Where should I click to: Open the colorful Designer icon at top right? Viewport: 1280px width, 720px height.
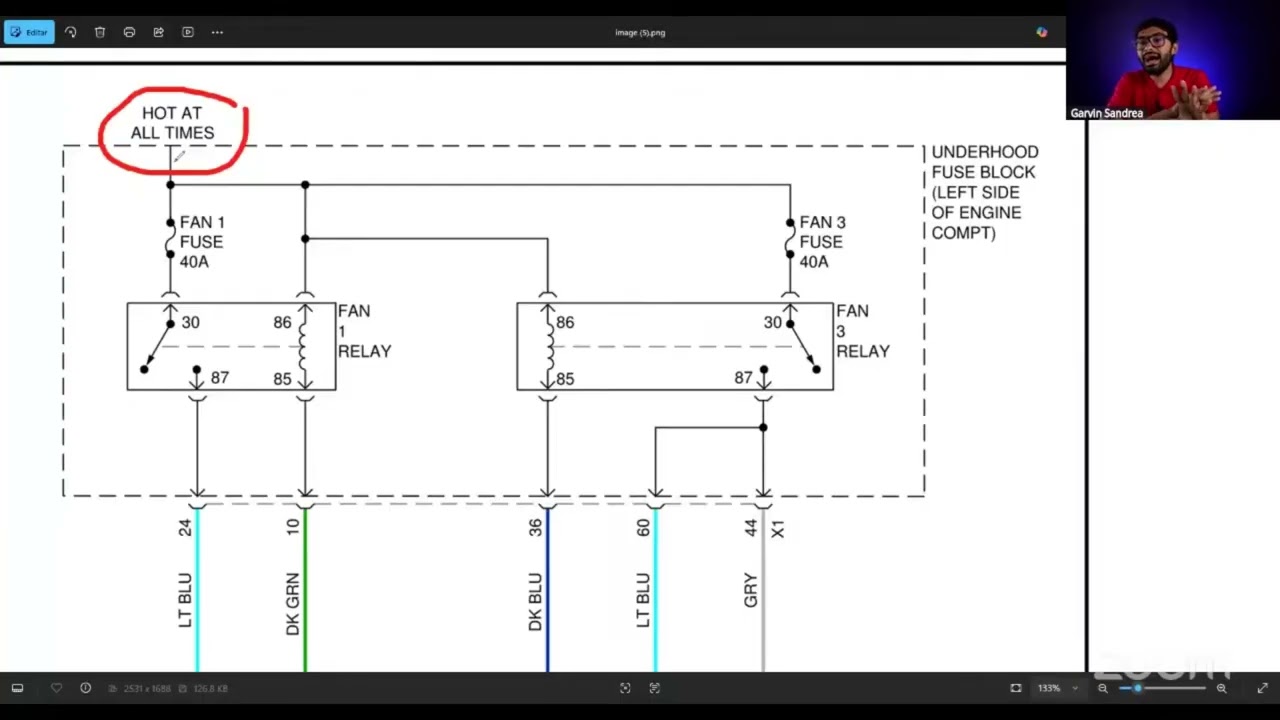click(x=1042, y=32)
